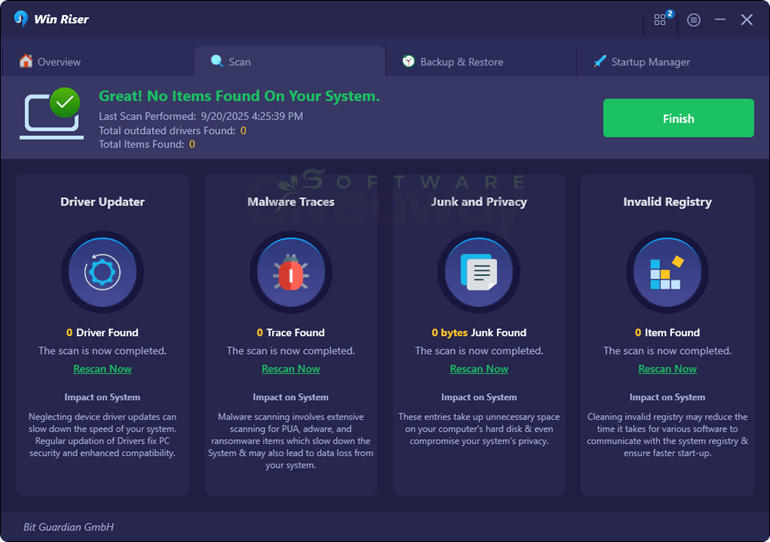Click the 'Total Items Found: 0' line
The image size is (770, 542).
tap(147, 144)
